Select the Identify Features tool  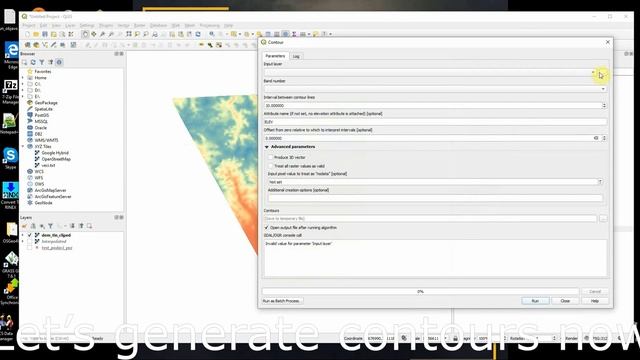[x=212, y=34]
